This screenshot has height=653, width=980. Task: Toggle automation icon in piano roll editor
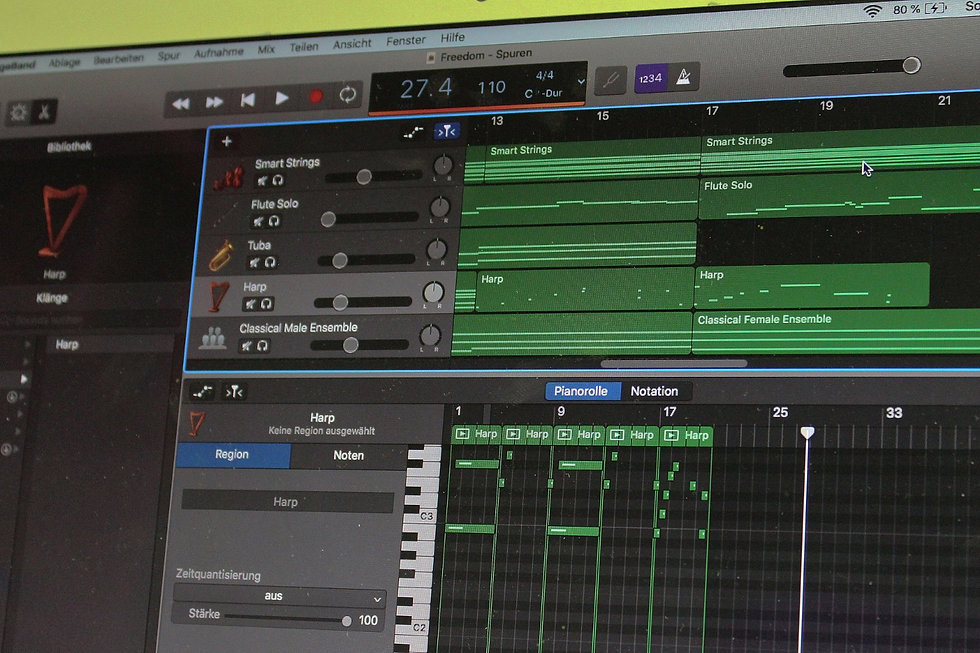coord(202,391)
